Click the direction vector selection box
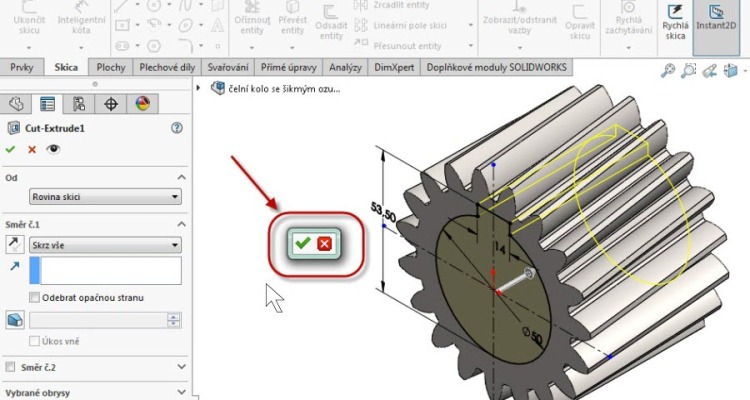This screenshot has height=400, width=750. click(105, 270)
